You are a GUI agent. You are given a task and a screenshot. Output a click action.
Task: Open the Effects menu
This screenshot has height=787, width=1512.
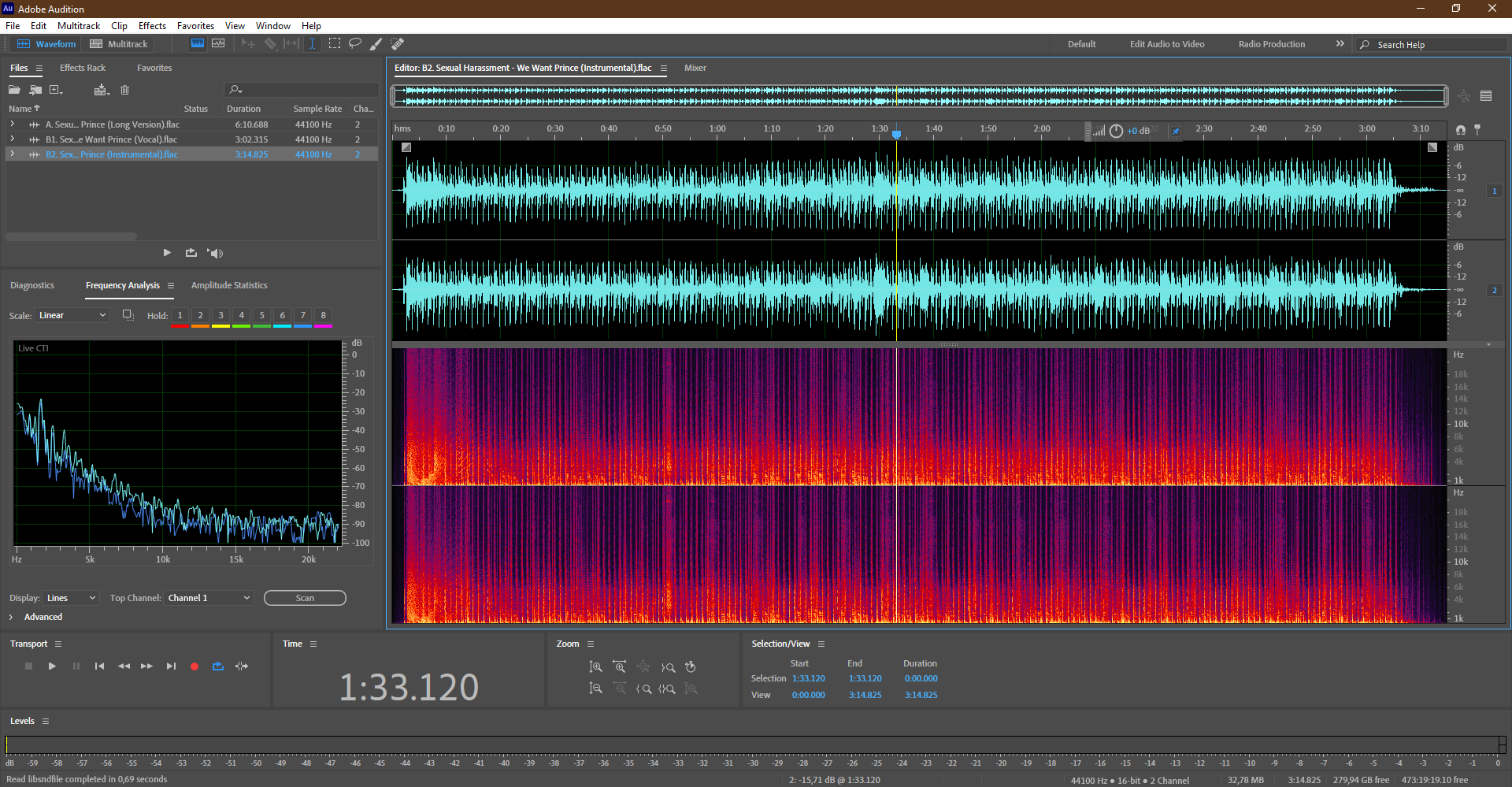[x=152, y=26]
